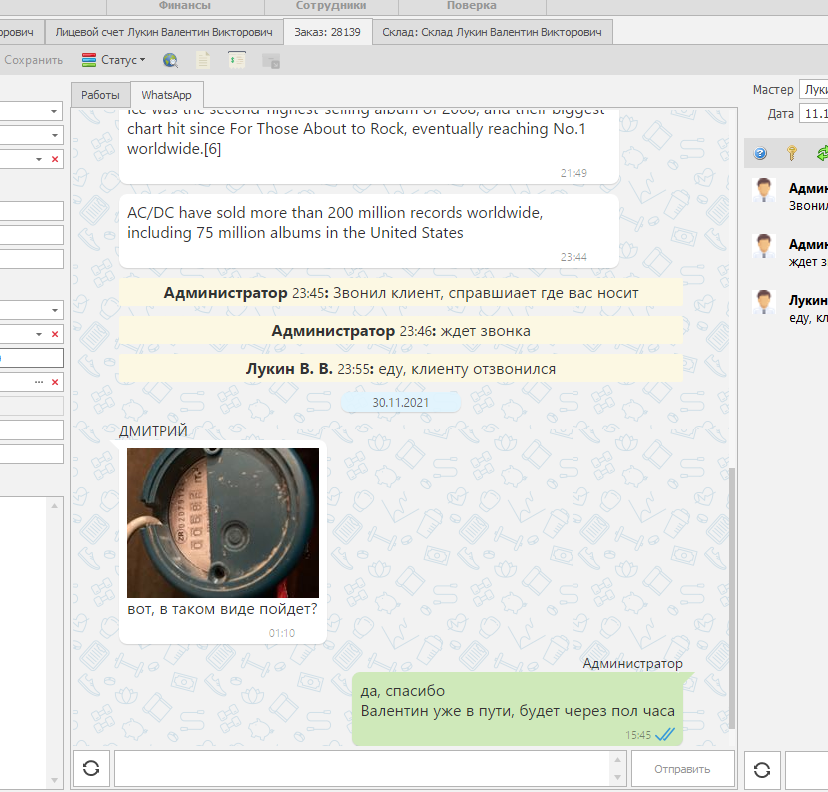Click the chat vertical scrollbar thumb
The width and height of the screenshot is (828, 792).
732,598
